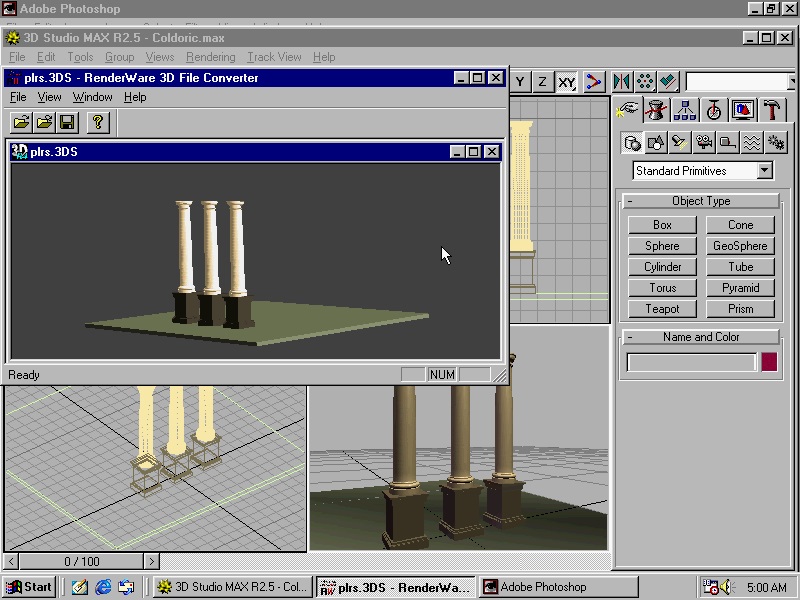This screenshot has width=800, height=600.
Task: Collapse the Name and Color rollout
Action: [701, 337]
